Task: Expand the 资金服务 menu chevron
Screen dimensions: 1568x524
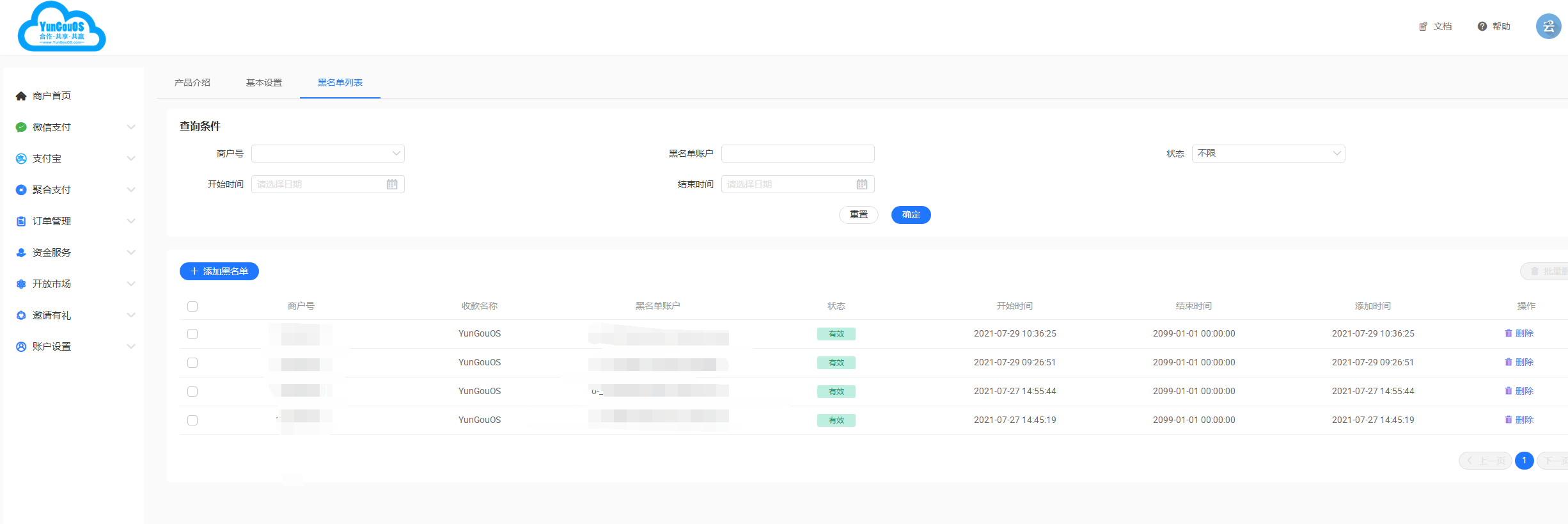Action: pos(131,253)
